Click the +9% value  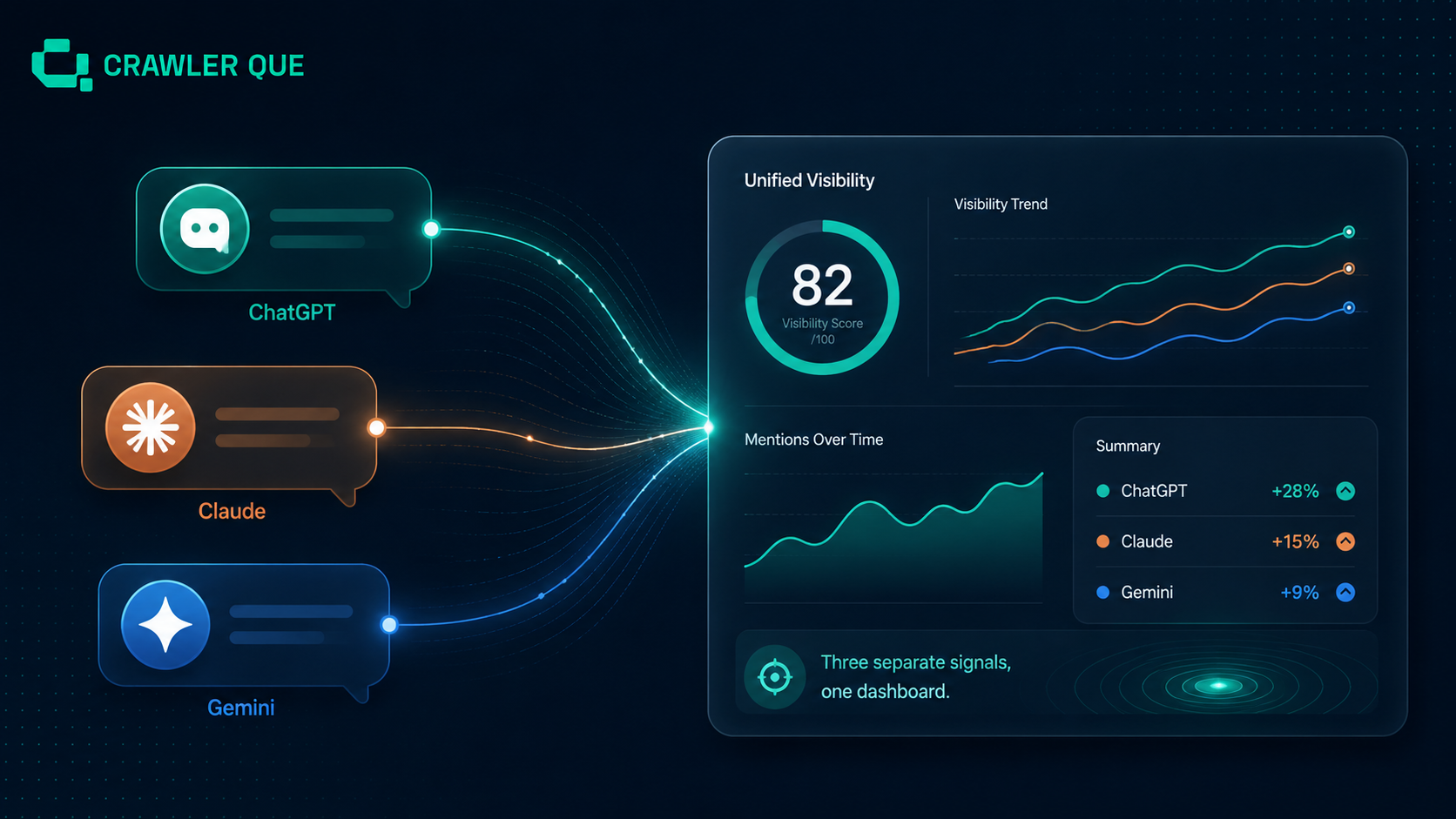[x=1299, y=592]
